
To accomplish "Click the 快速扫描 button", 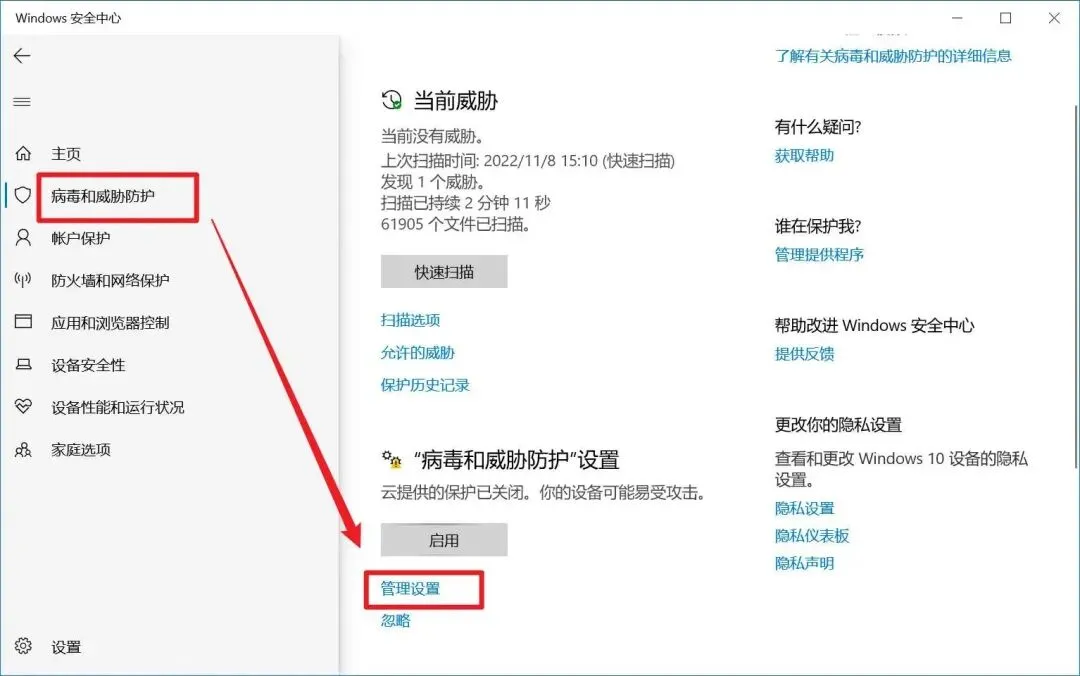I will [x=444, y=272].
